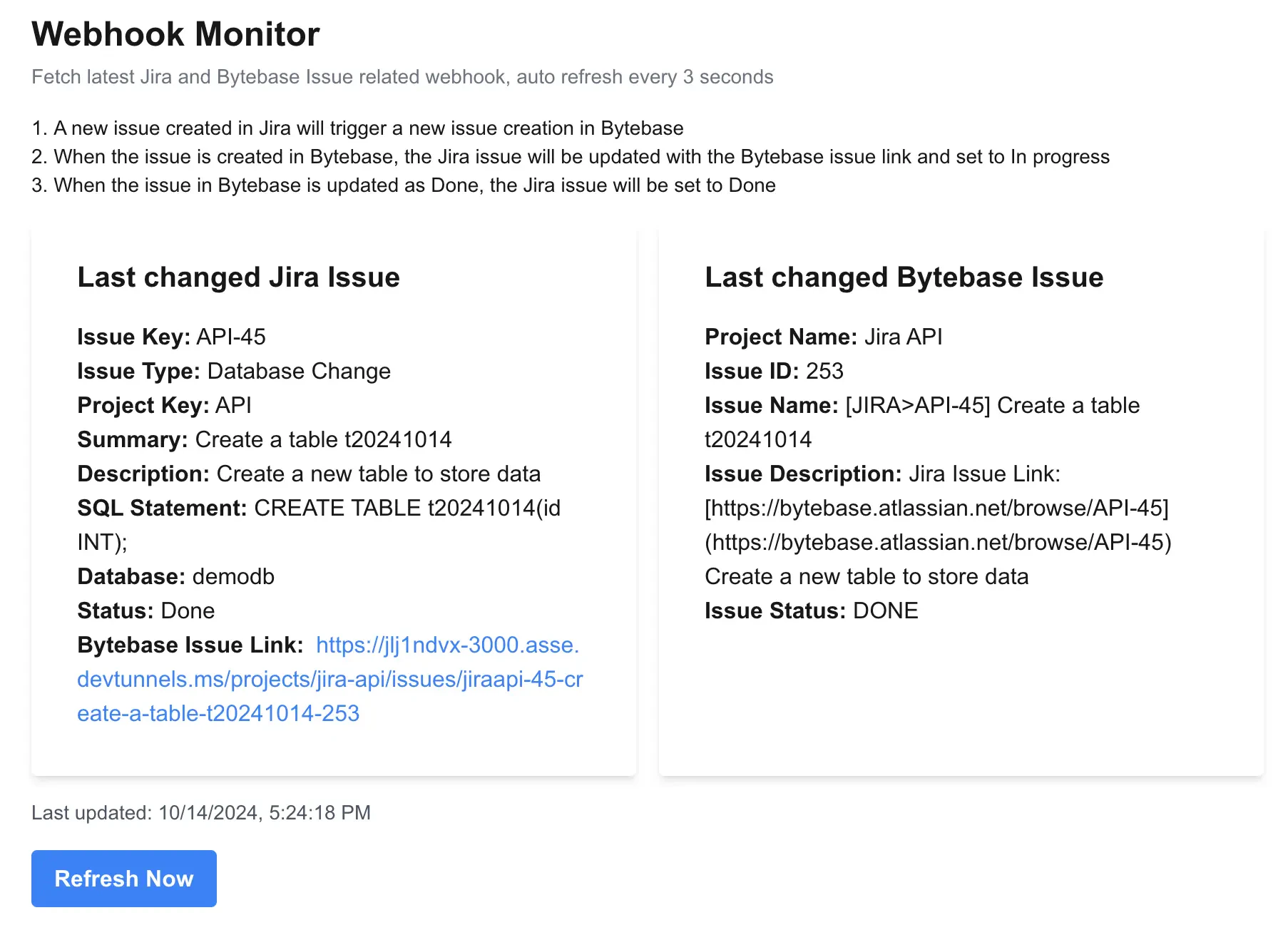This screenshot has width=1288, height=930.
Task: Click the Last updated timestamp text
Action: 201,812
